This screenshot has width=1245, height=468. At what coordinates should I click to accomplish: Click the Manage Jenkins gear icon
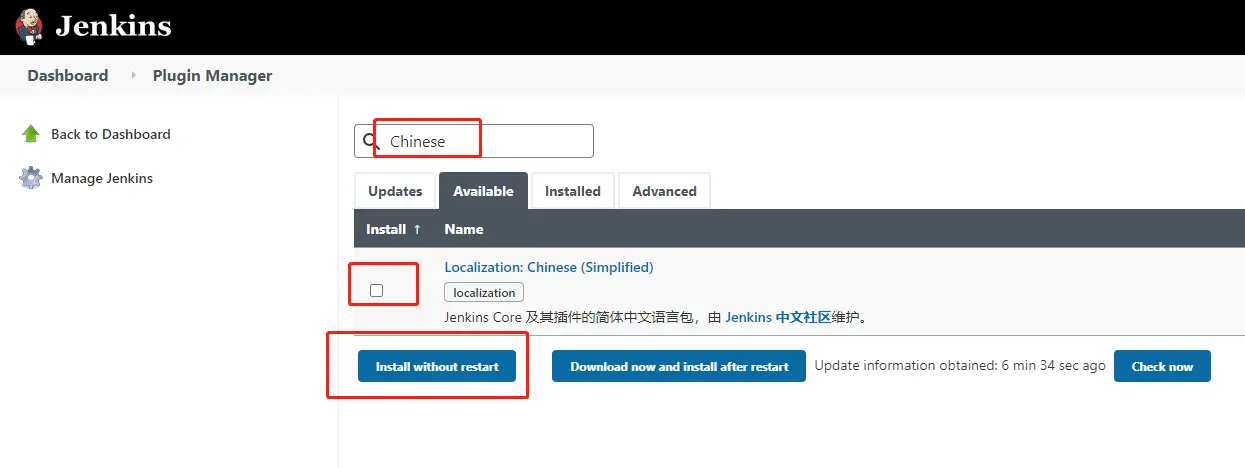tap(32, 178)
